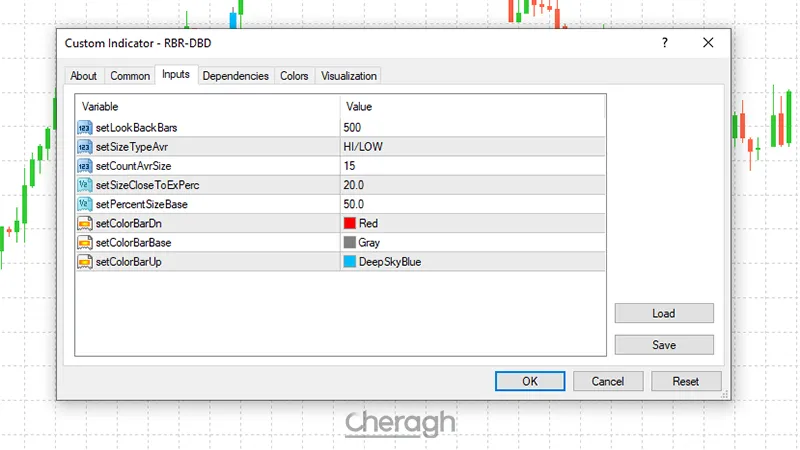Click the icon next to setPercentSizeBase
Screen dimensions: 800x450
click(85, 203)
